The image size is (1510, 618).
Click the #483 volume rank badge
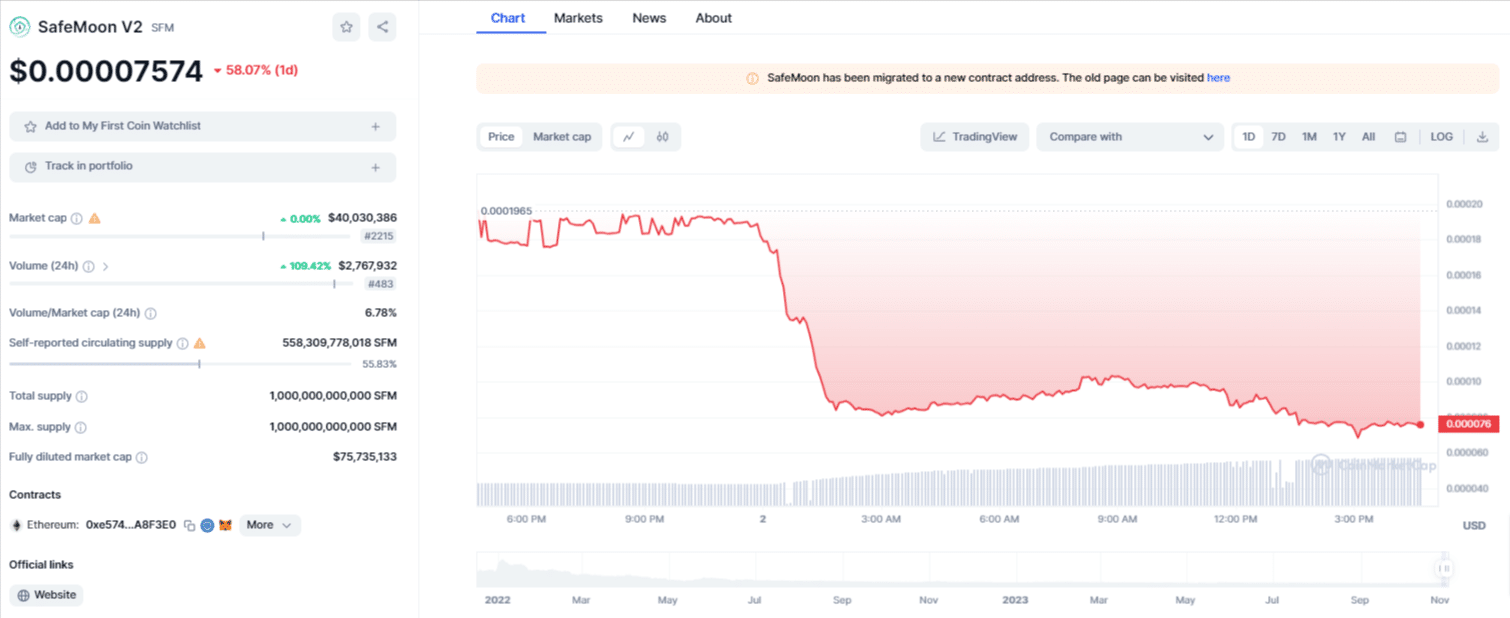(x=380, y=284)
